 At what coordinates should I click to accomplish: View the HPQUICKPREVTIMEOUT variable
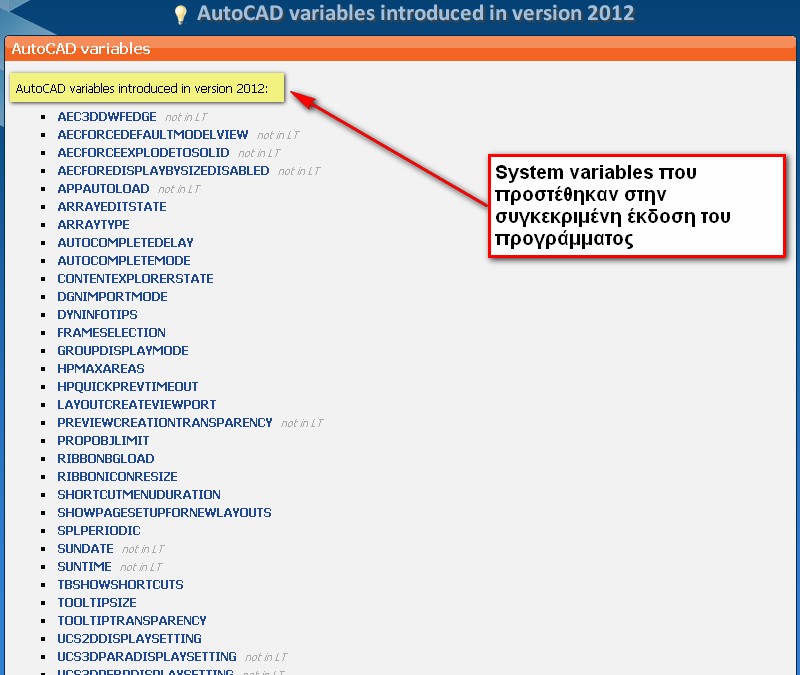tap(128, 387)
